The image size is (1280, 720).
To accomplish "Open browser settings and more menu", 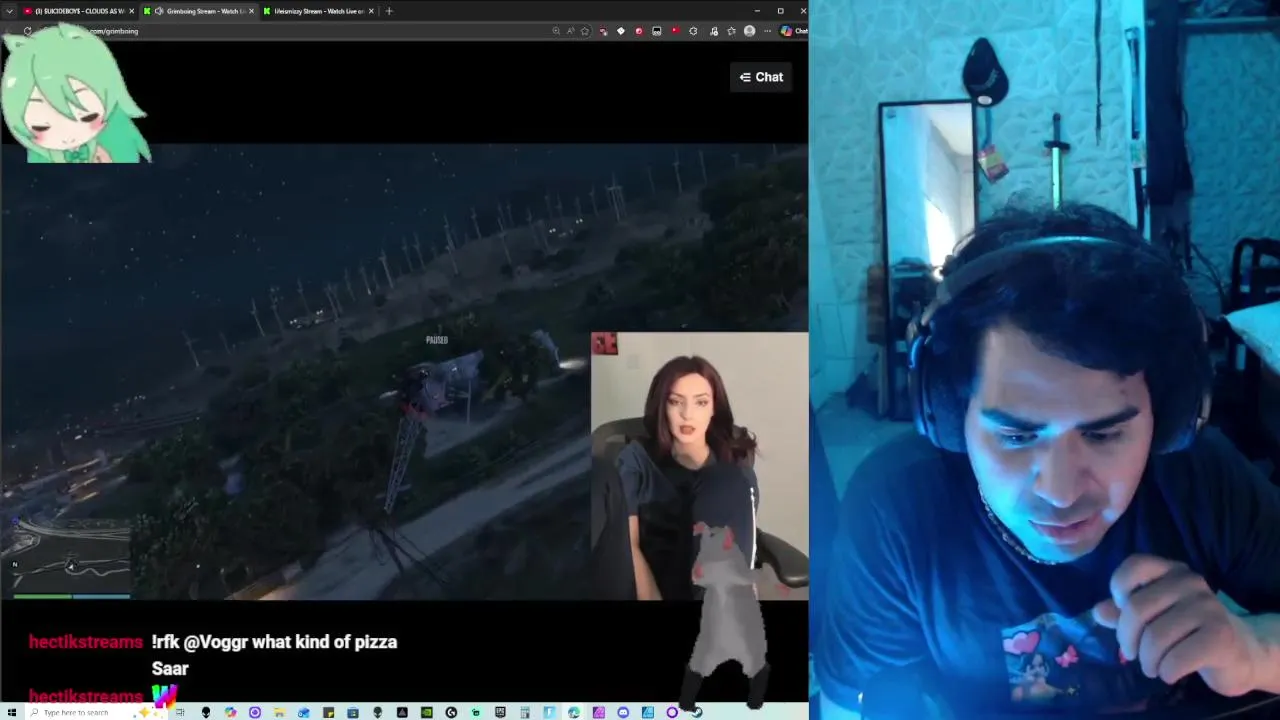I will coord(767,31).
